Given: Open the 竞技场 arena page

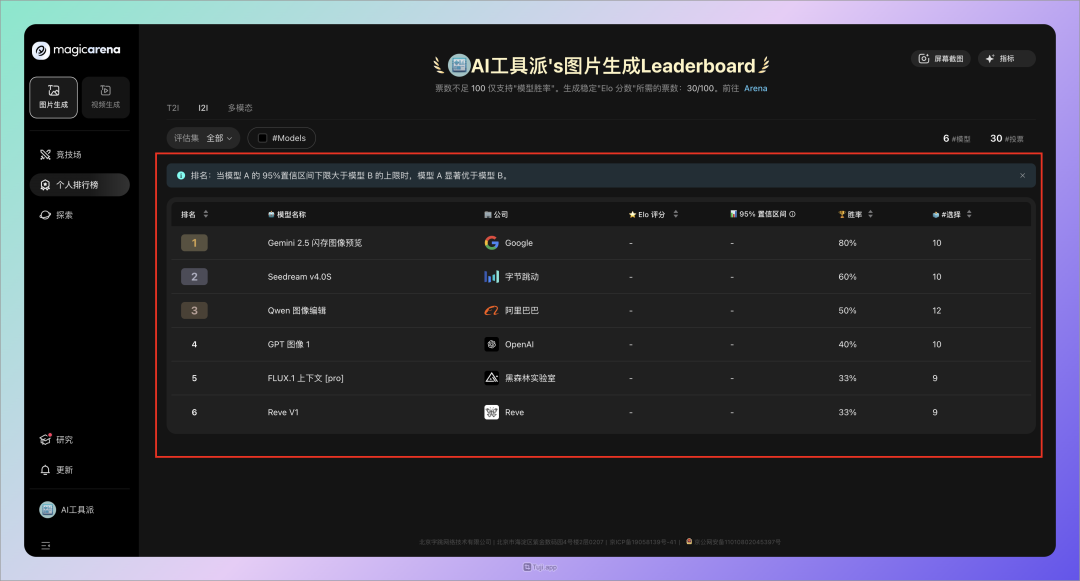Looking at the screenshot, I should coord(79,155).
